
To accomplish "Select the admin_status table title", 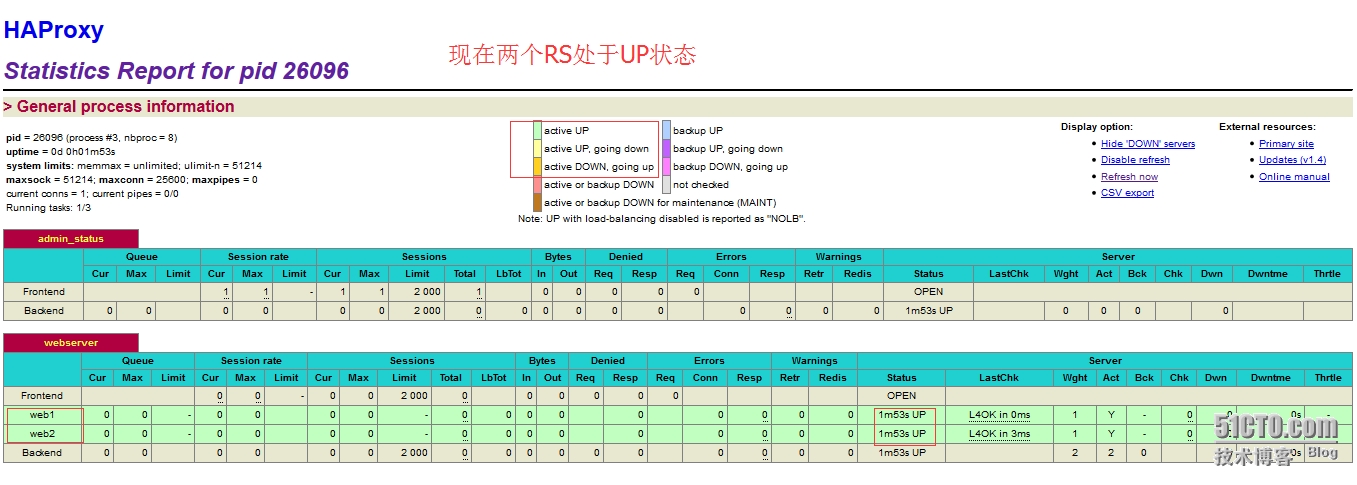I will point(70,239).
